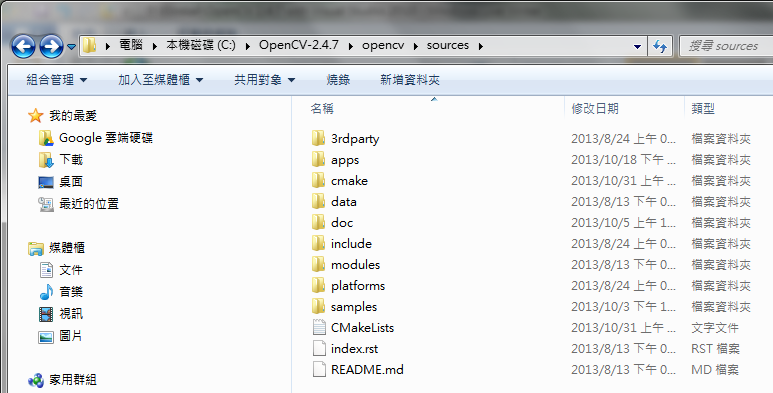Select the cmake folder icon
This screenshot has width=773, height=393.
pos(318,180)
